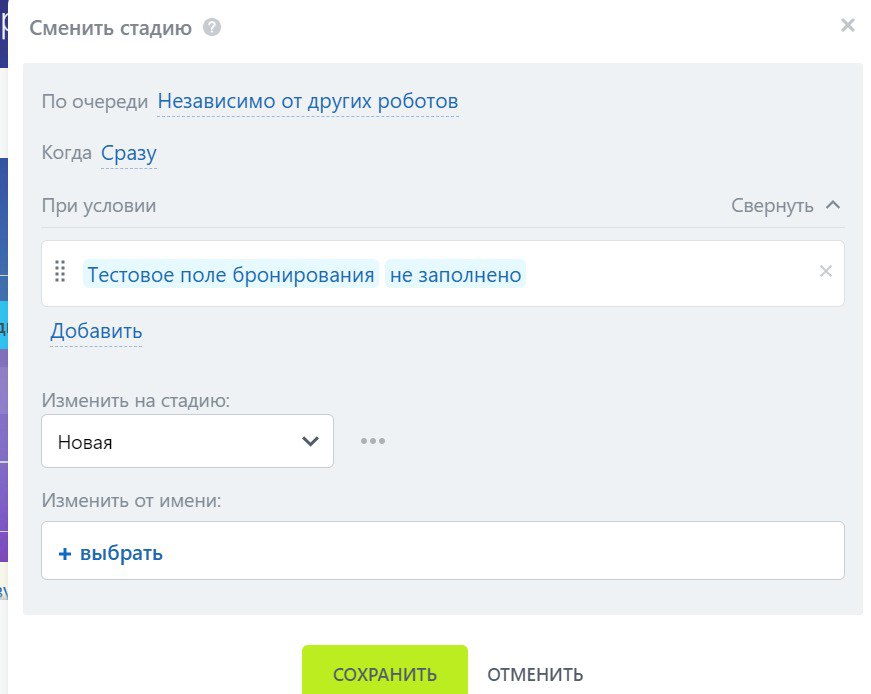Click the выбрать link
This screenshot has width=871, height=694.
point(121,553)
